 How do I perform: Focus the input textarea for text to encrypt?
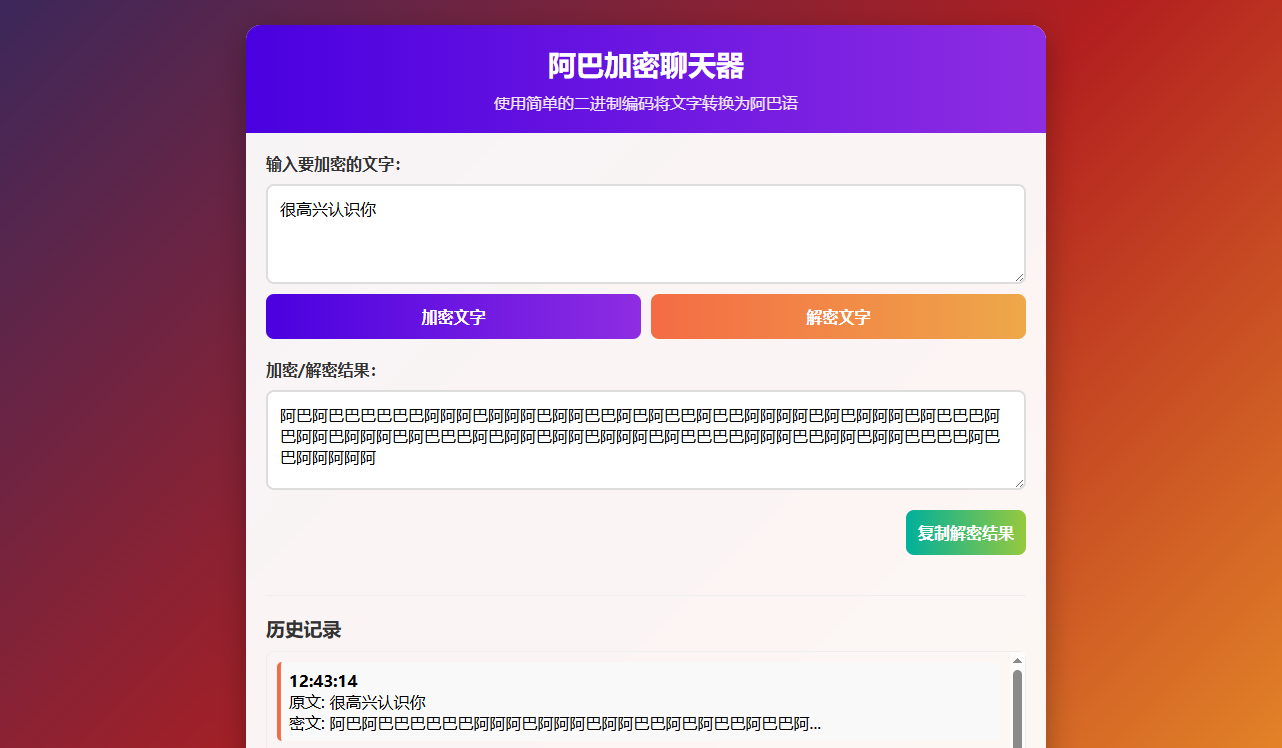coord(645,245)
